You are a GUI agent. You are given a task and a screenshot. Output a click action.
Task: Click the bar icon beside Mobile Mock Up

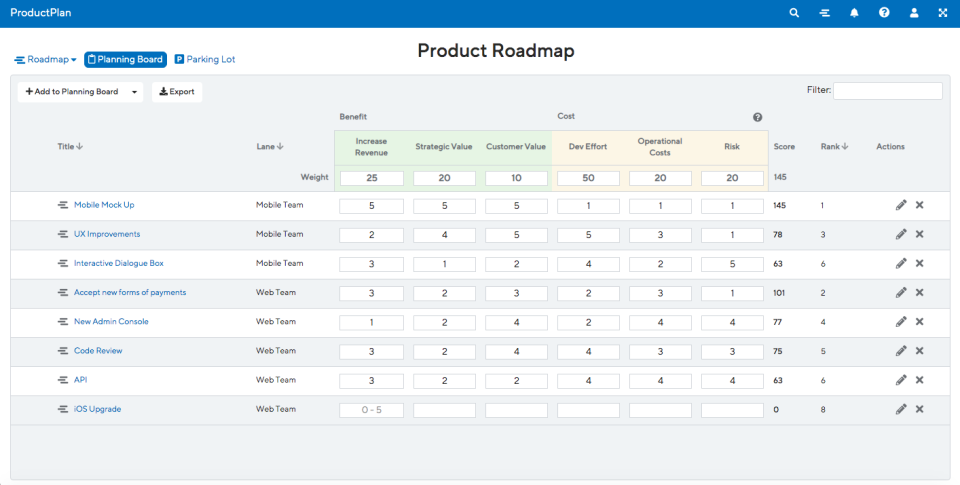click(62, 205)
